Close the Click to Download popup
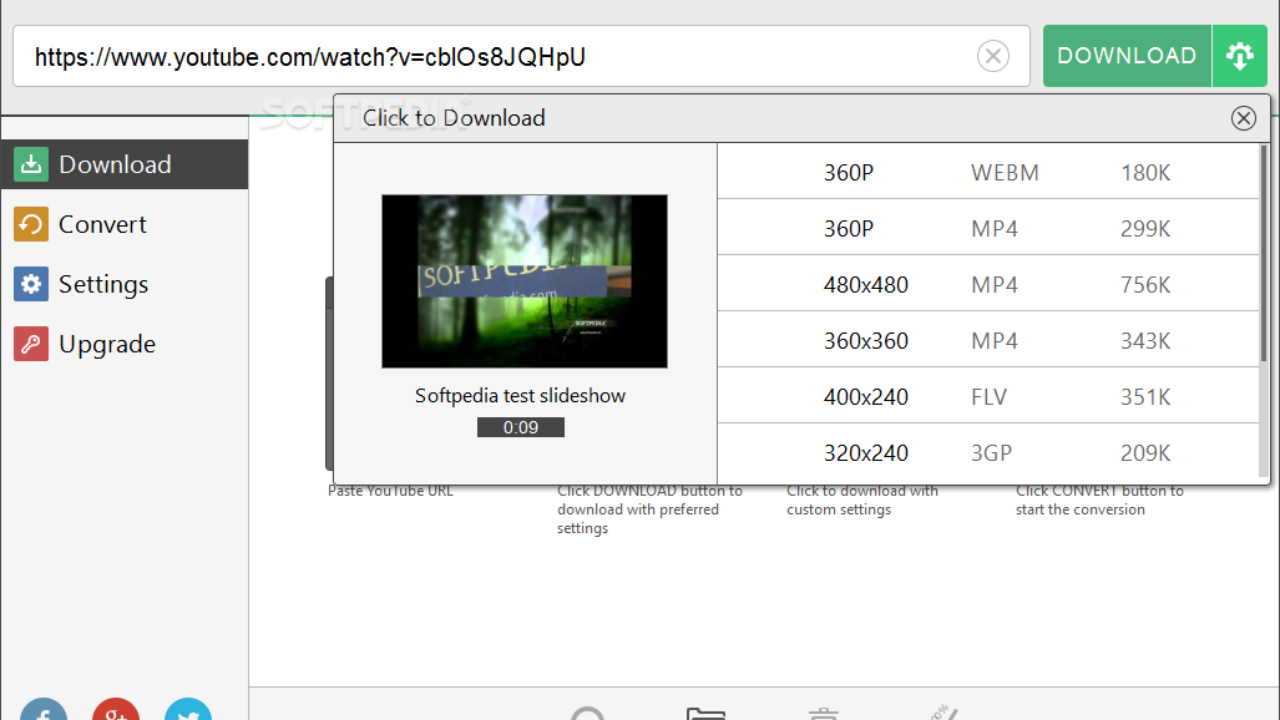Image resolution: width=1280 pixels, height=720 pixels. (1243, 118)
